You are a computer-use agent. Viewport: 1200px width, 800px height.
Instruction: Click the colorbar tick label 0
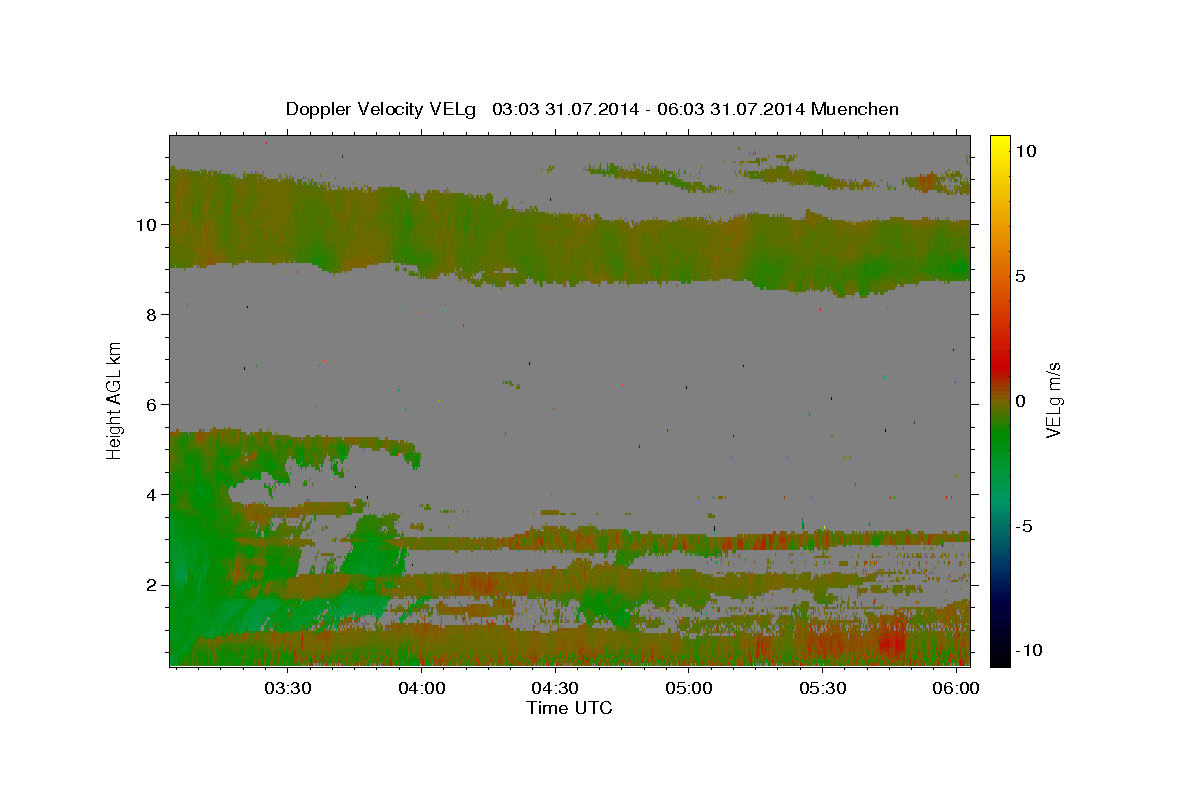pyautogui.click(x=1021, y=401)
